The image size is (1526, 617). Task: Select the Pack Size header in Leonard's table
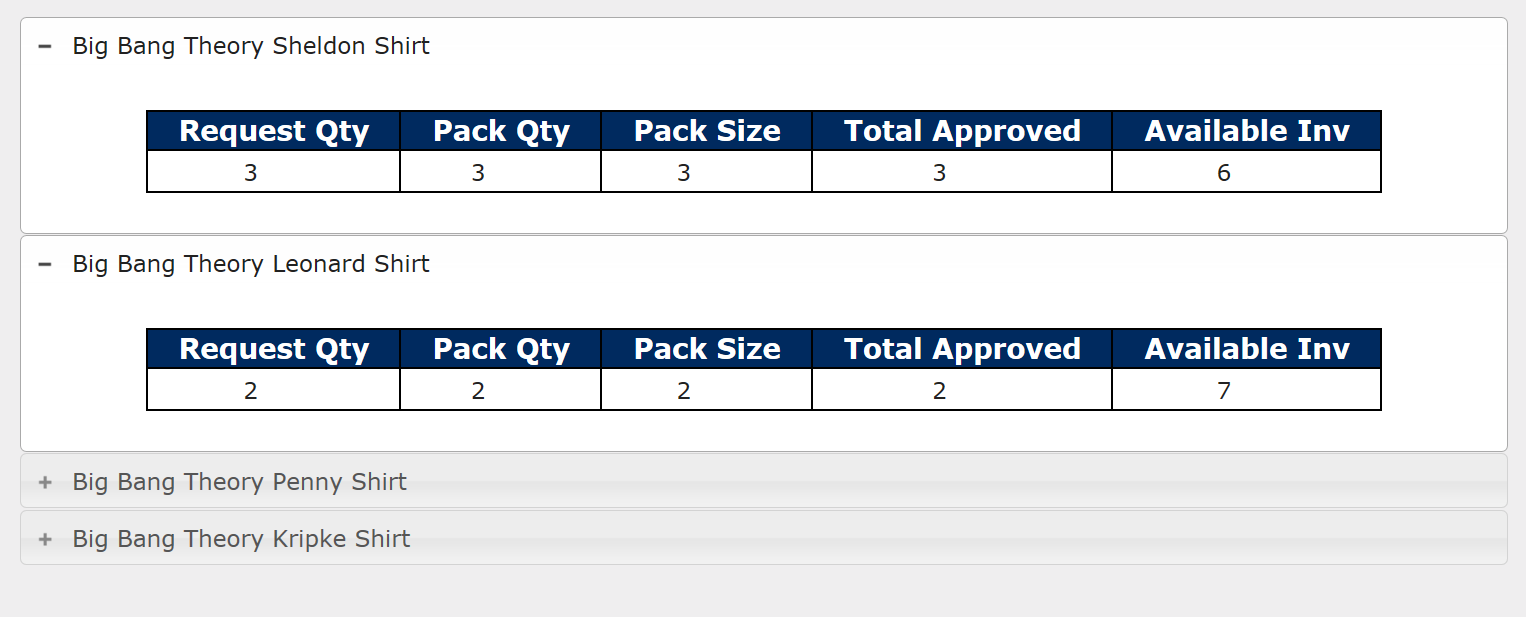tap(705, 348)
